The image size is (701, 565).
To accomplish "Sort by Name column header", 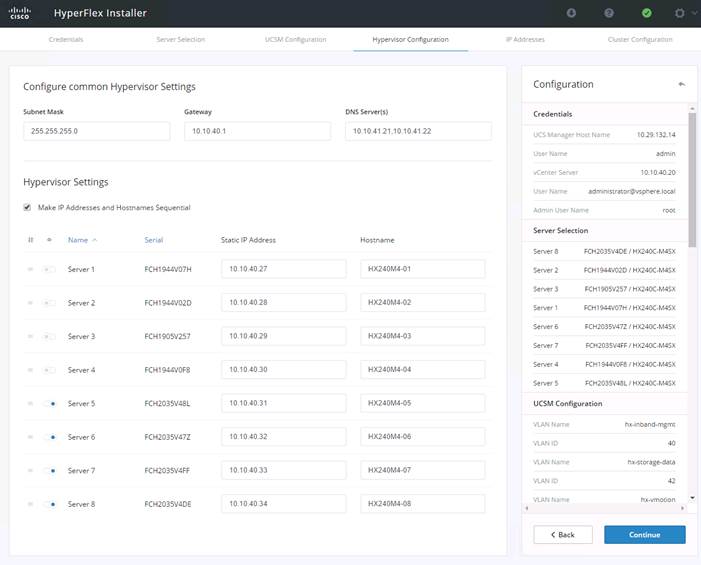I will (78, 240).
